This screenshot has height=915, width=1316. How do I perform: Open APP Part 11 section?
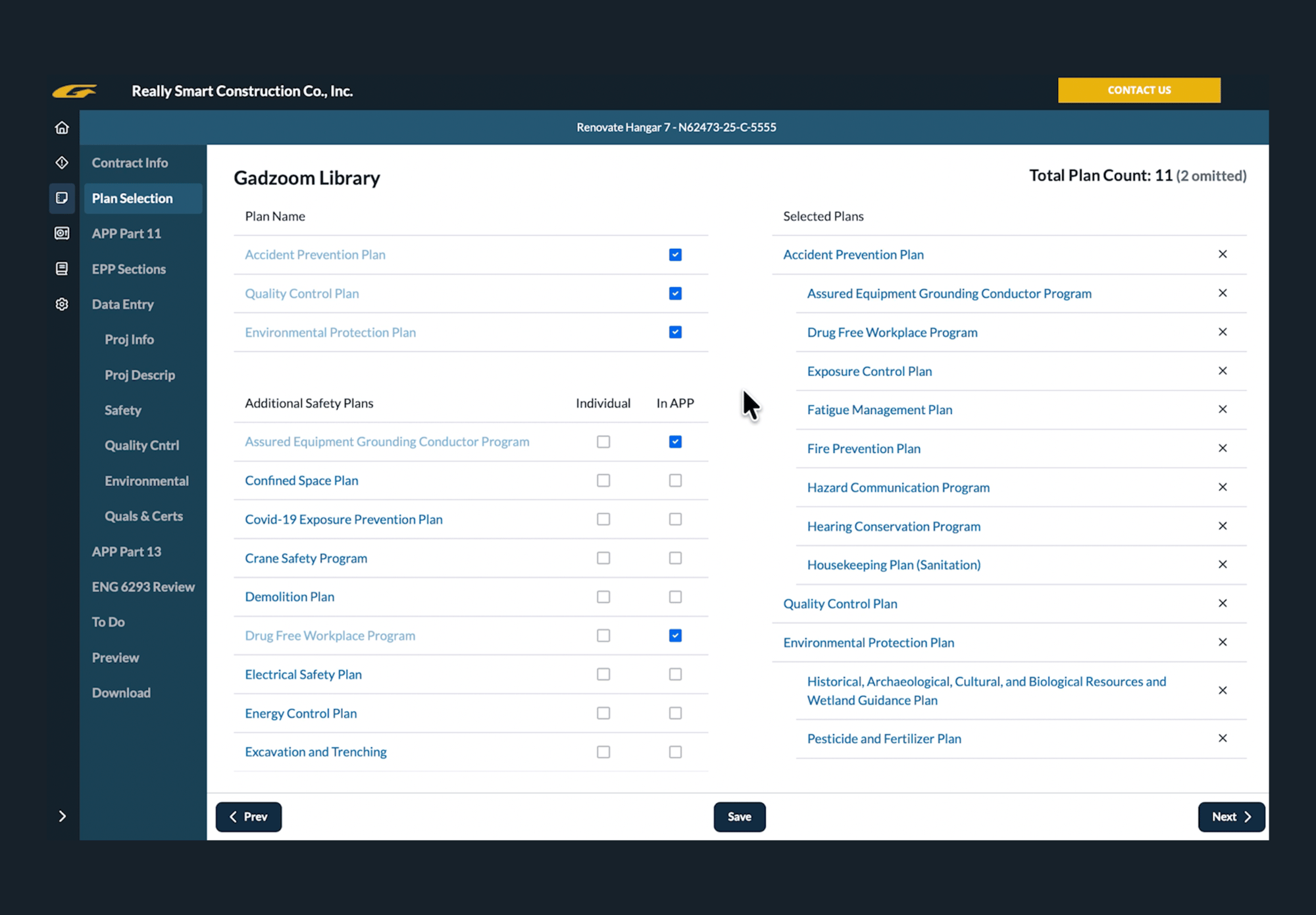[x=126, y=234]
